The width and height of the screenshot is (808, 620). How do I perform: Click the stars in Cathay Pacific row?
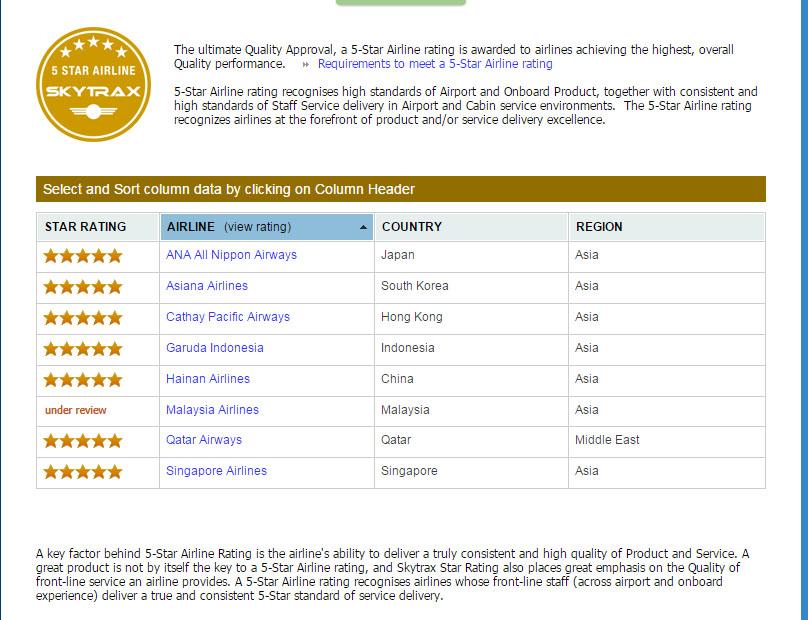(83, 317)
